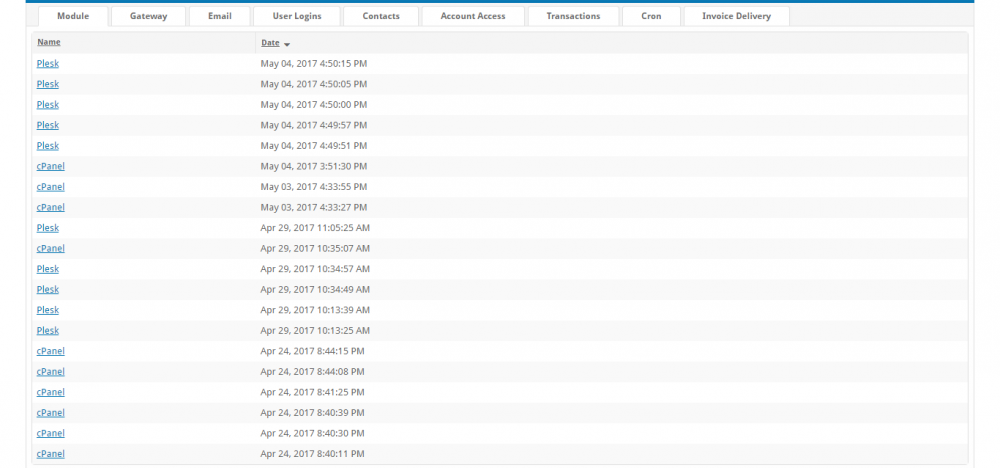This screenshot has height=468, width=1000.
Task: Click the date Apr 29, 2017 11:05:25 AM
Action: (315, 228)
